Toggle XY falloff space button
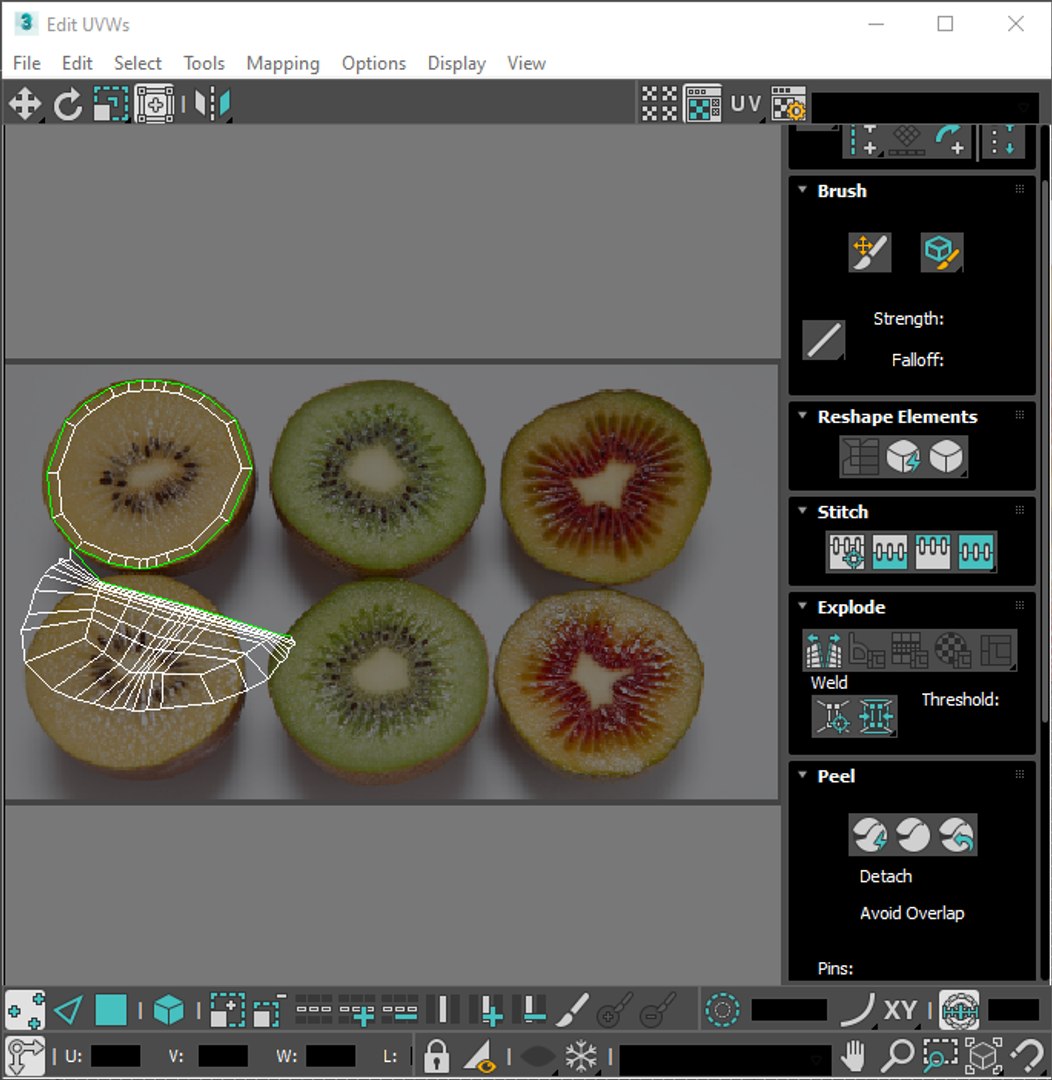The image size is (1052, 1080). (x=900, y=1011)
